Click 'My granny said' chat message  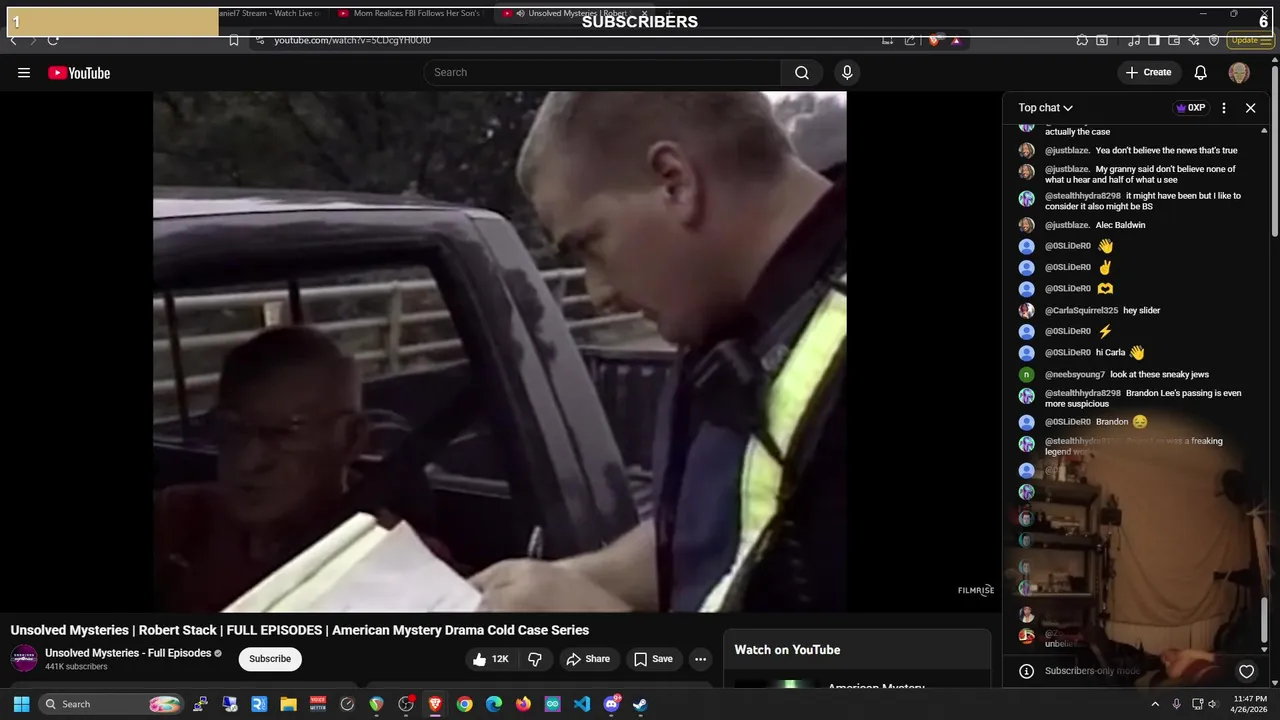(x=1140, y=175)
